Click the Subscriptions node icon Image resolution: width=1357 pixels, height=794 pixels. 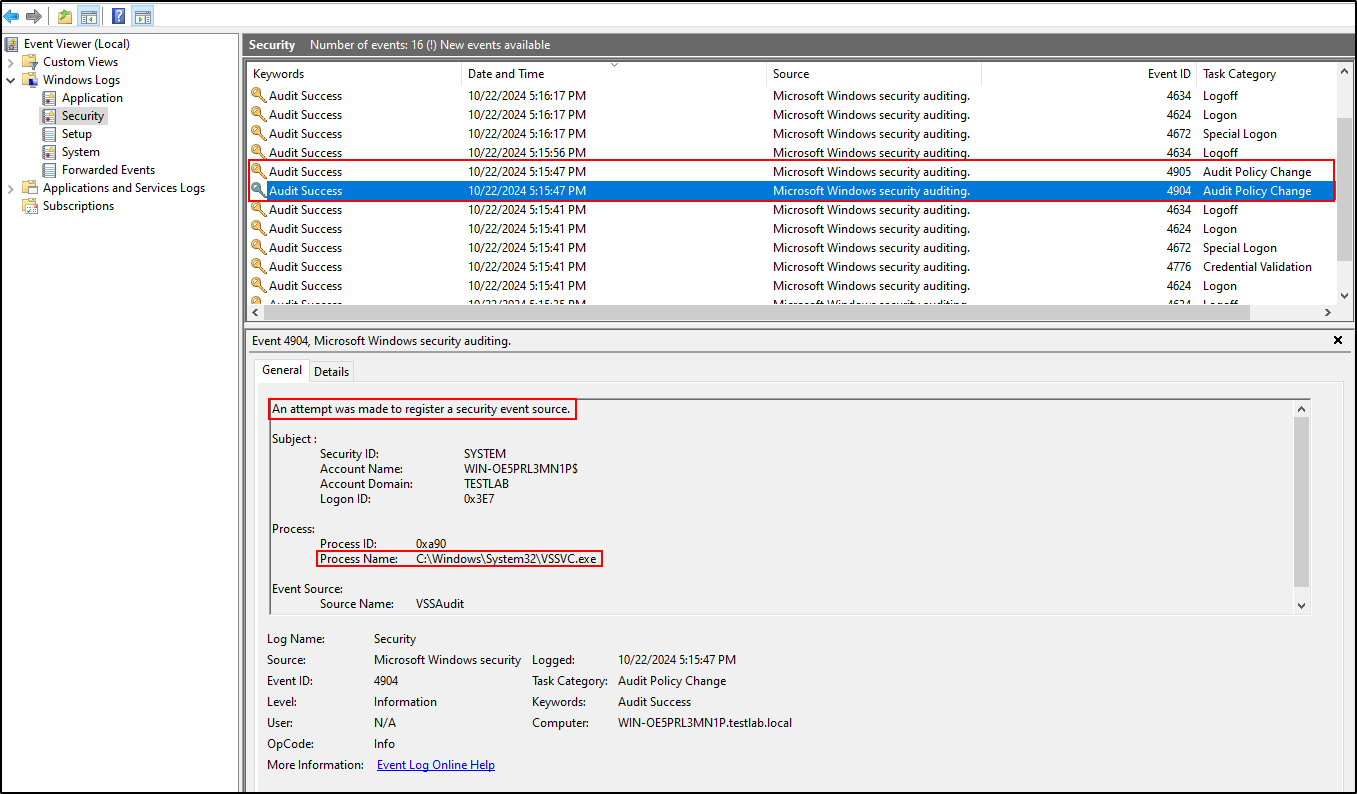(x=30, y=206)
